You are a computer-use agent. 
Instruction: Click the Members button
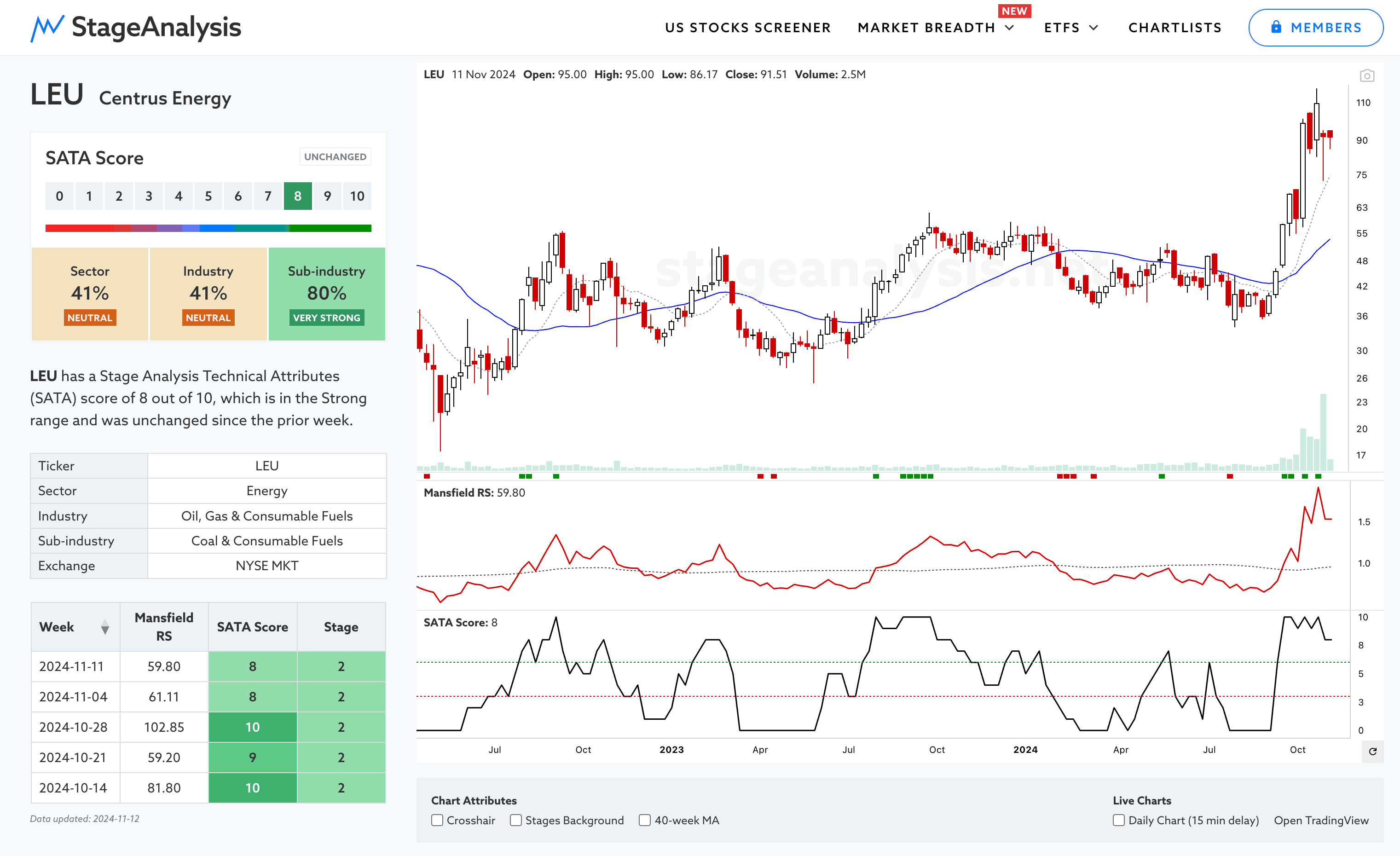point(1315,27)
